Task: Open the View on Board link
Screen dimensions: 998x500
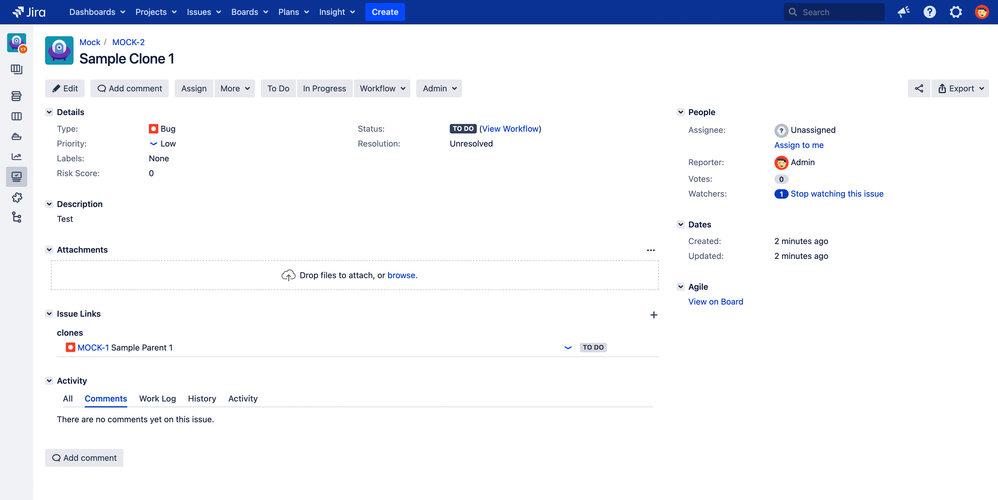Action: click(715, 302)
